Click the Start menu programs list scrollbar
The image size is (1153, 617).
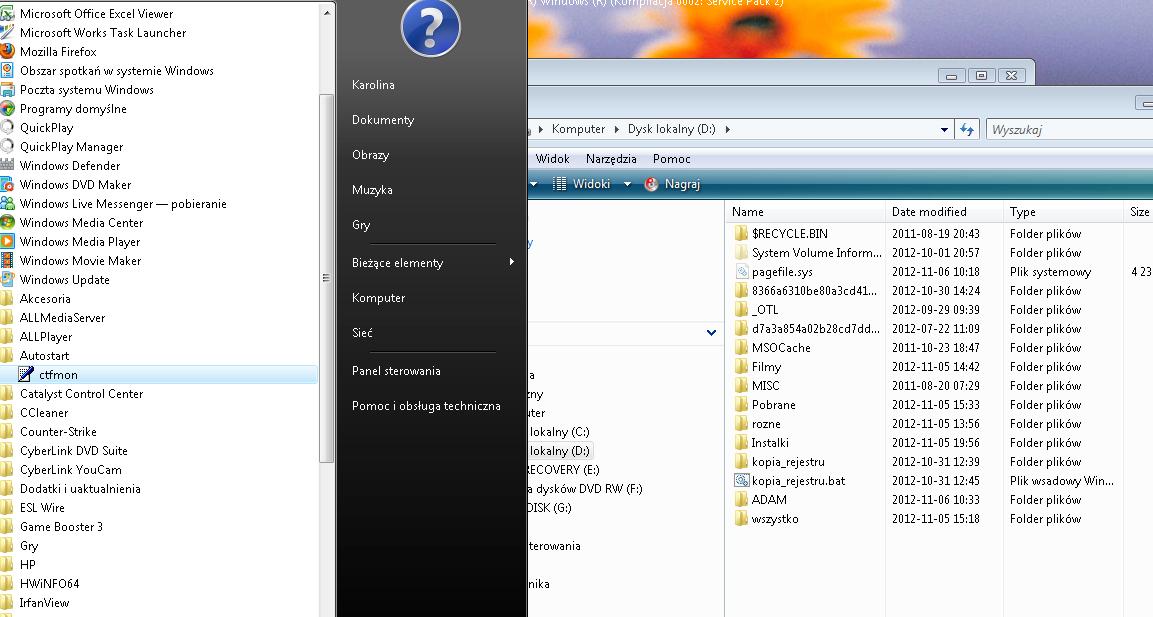[326, 278]
